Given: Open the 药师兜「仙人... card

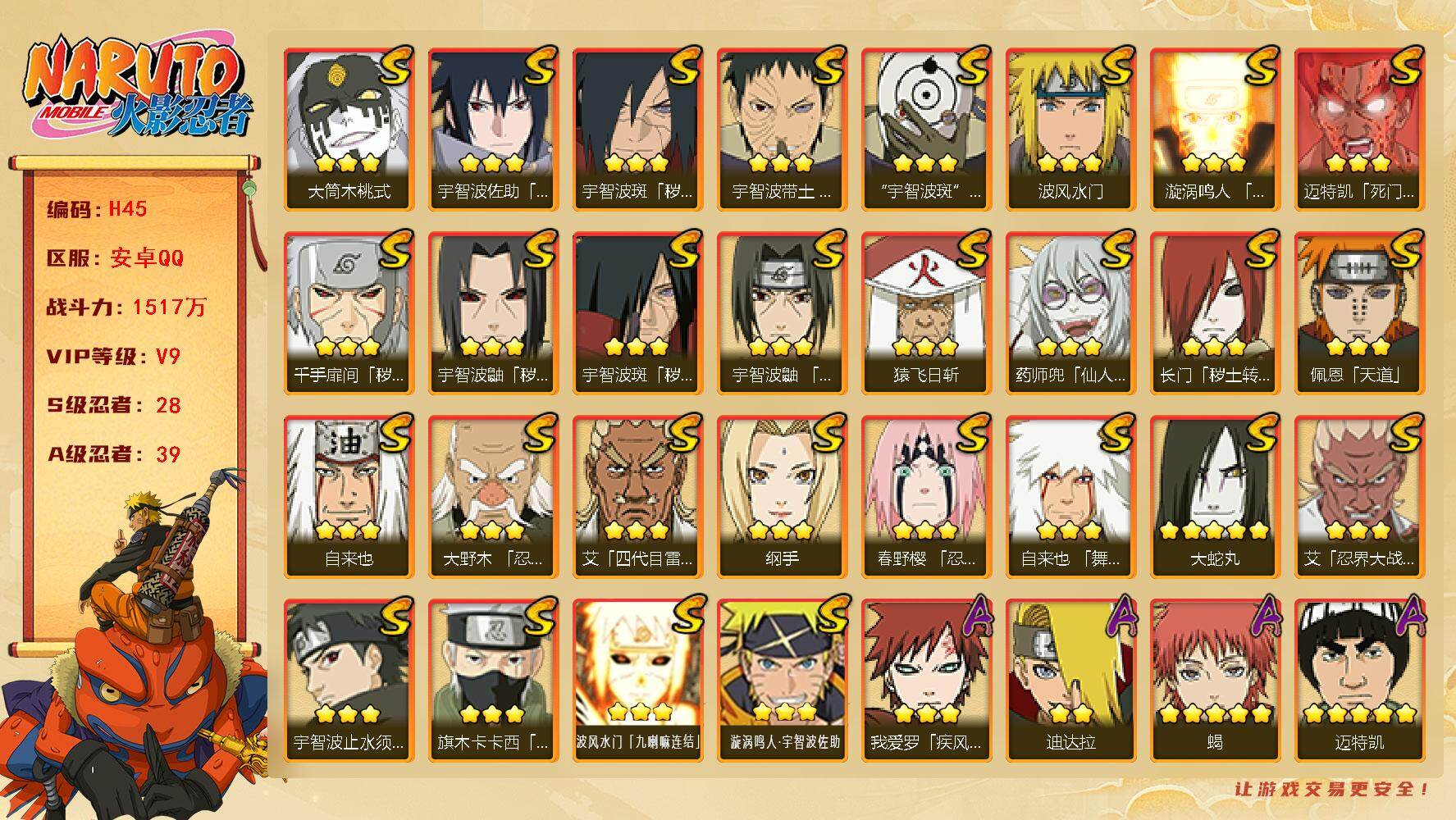Looking at the screenshot, I should pos(1070,312).
